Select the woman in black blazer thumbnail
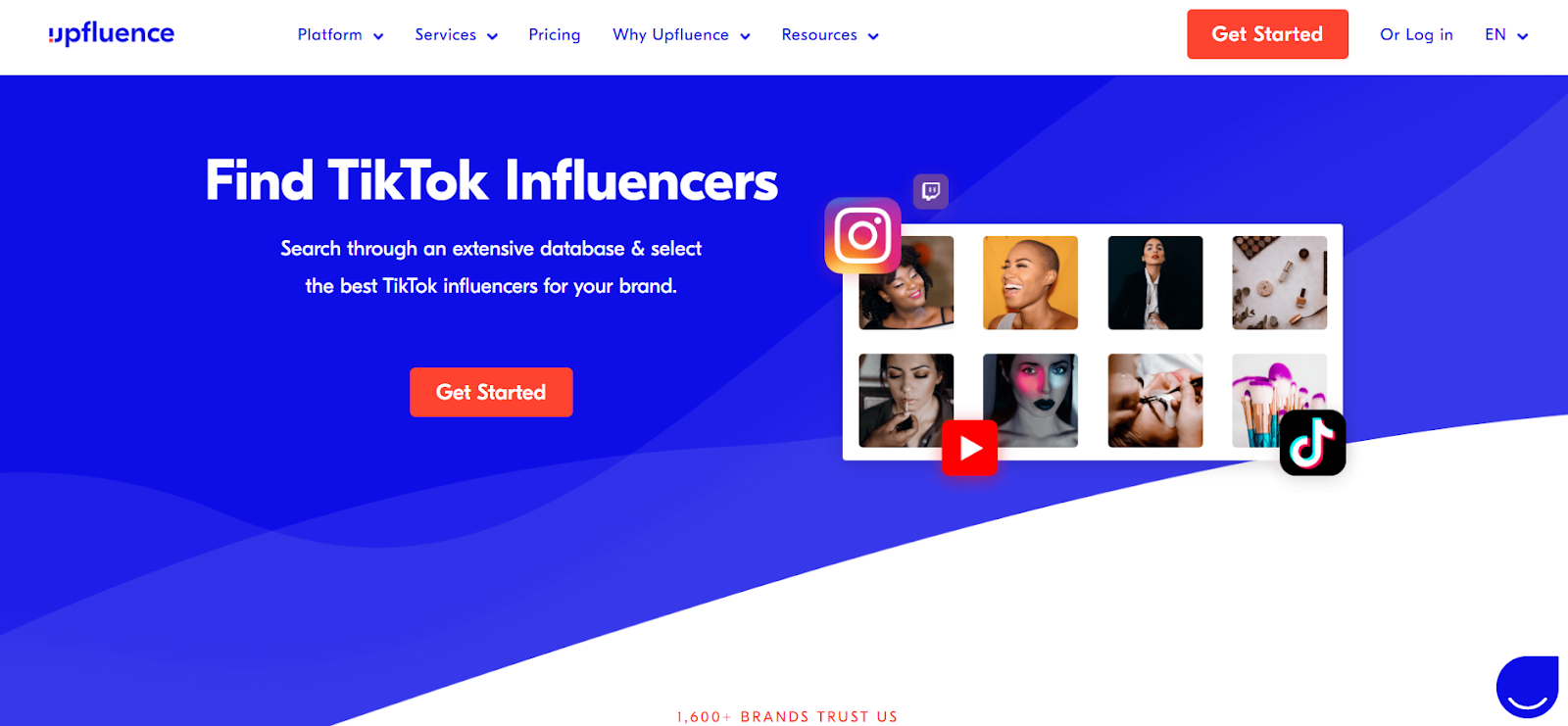Image resolution: width=1568 pixels, height=726 pixels. tap(1154, 282)
